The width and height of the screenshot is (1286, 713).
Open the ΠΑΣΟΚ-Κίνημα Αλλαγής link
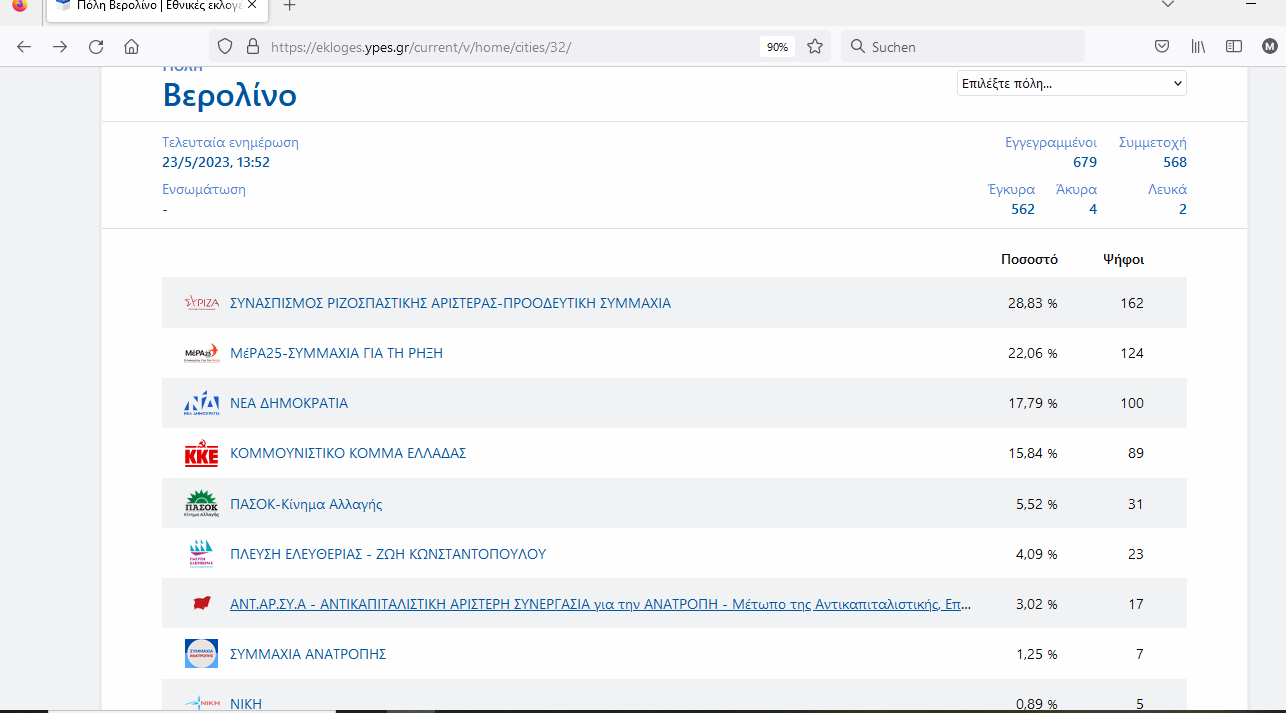306,504
